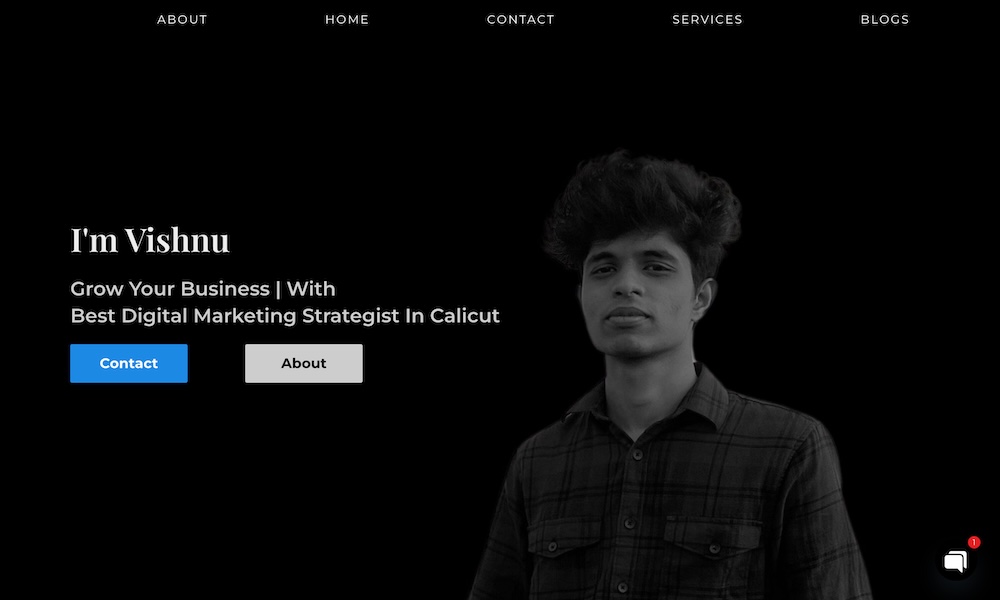Click the gray About button

[304, 363]
